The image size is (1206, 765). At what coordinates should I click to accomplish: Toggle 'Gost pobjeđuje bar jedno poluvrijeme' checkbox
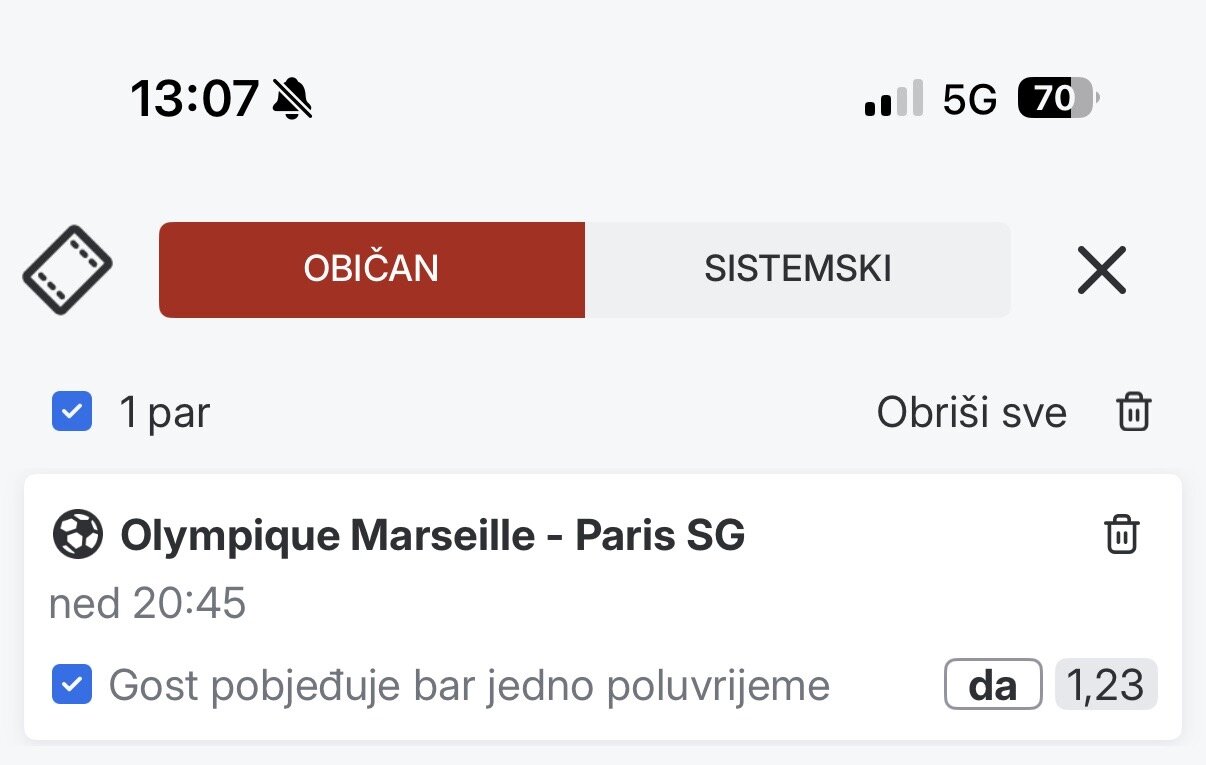click(72, 685)
